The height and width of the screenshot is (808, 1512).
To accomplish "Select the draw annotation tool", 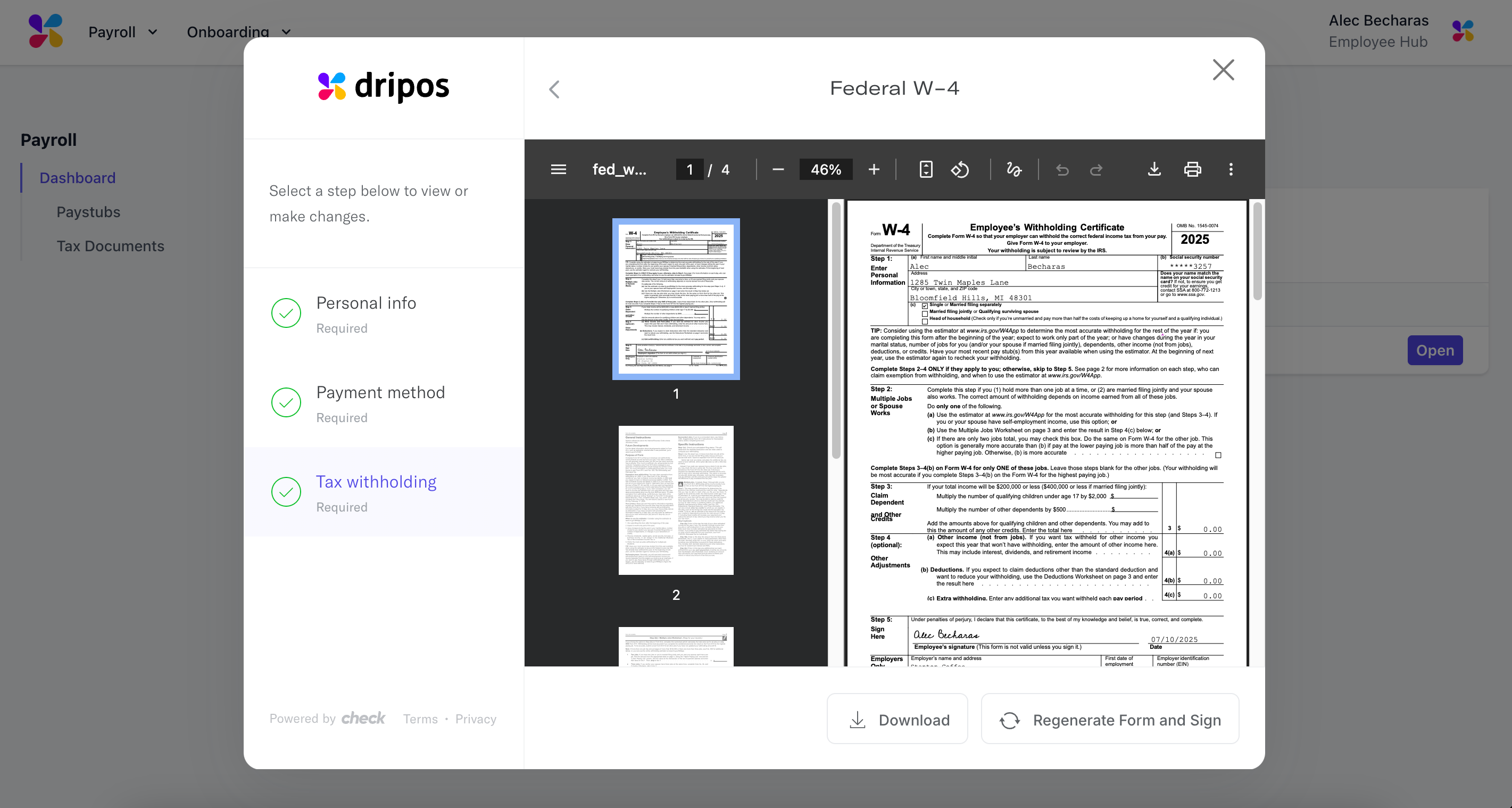I will [1013, 170].
